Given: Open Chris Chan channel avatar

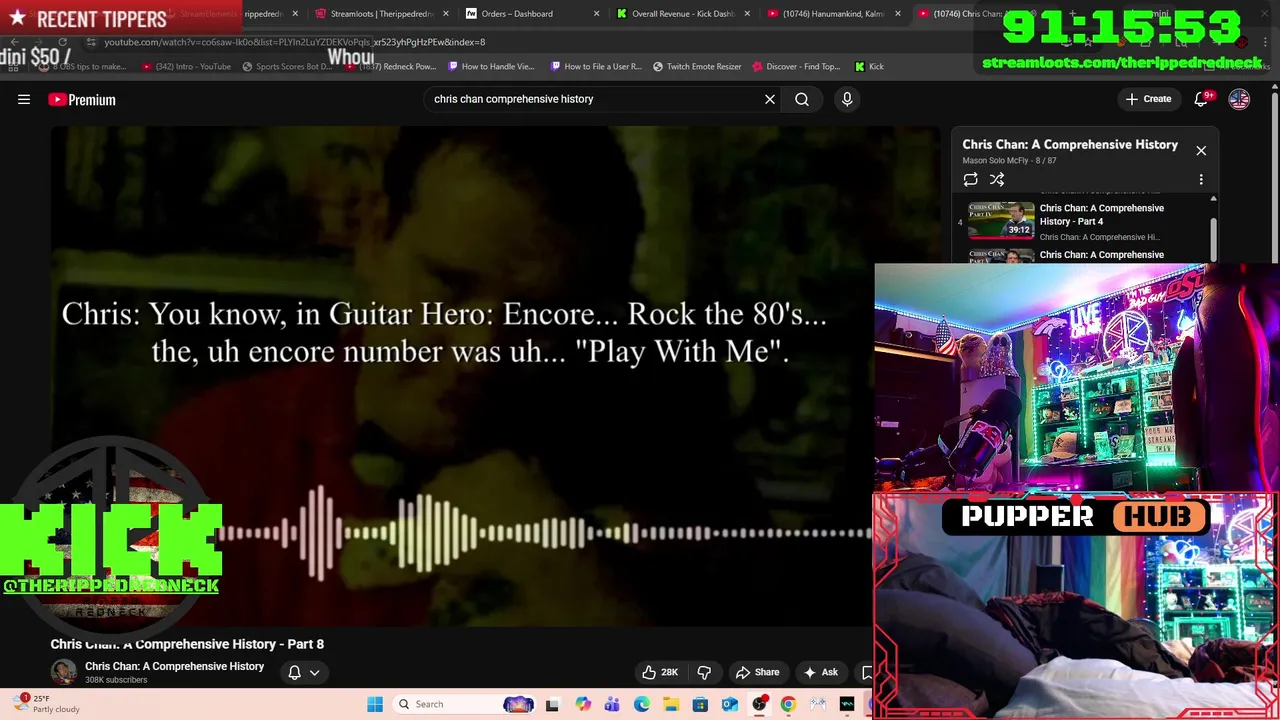Looking at the screenshot, I should click(x=64, y=672).
